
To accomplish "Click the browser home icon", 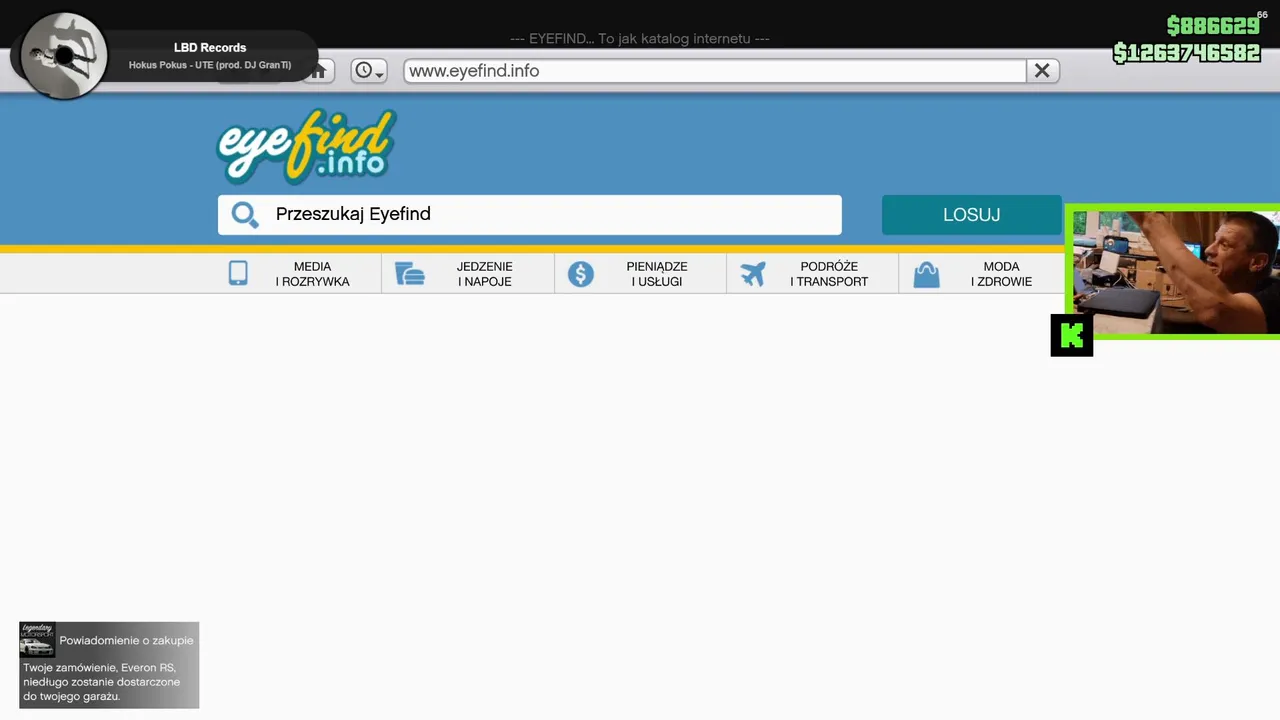I will (x=319, y=71).
